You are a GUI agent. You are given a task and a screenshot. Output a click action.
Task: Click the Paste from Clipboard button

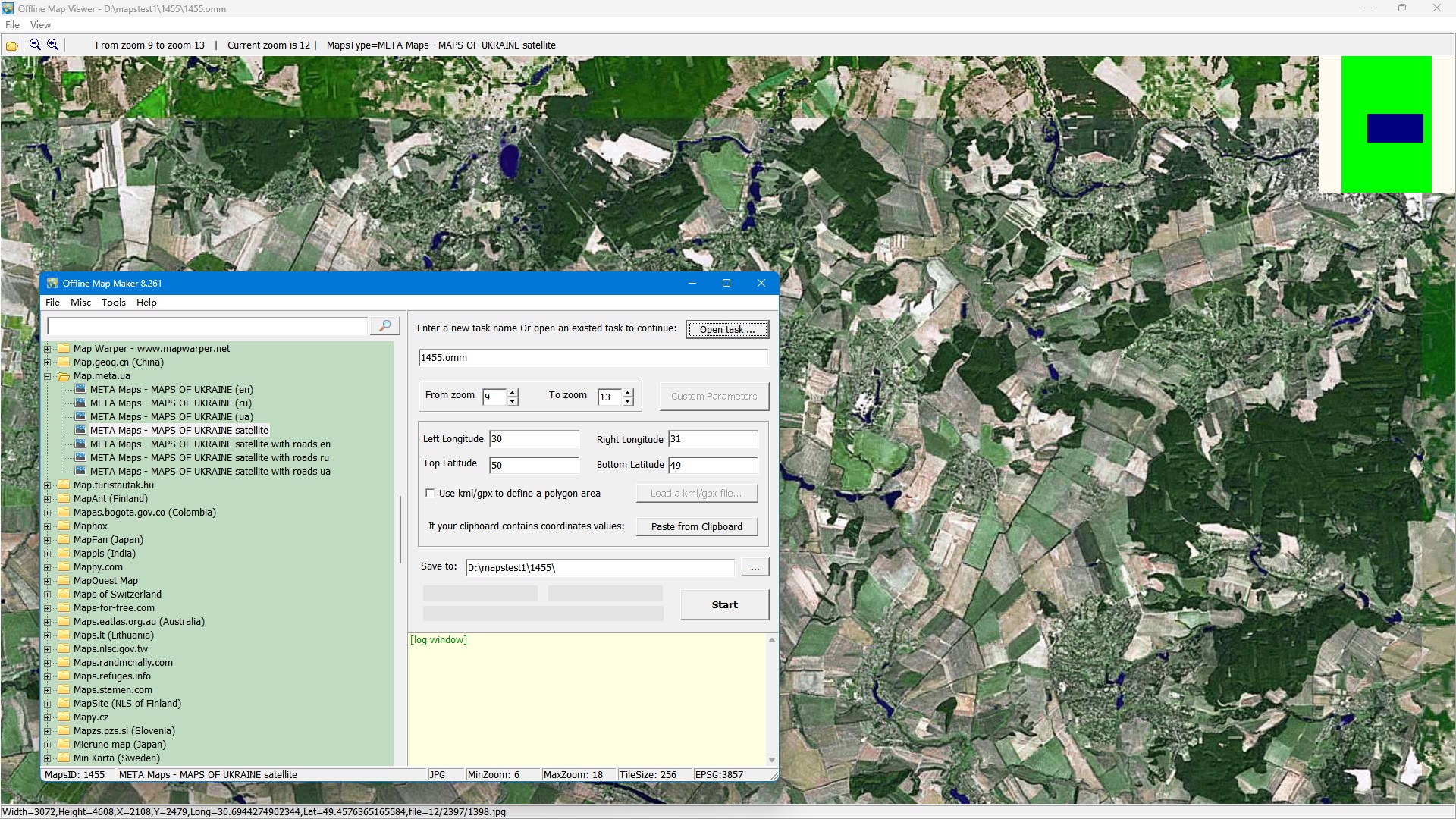[x=696, y=527]
